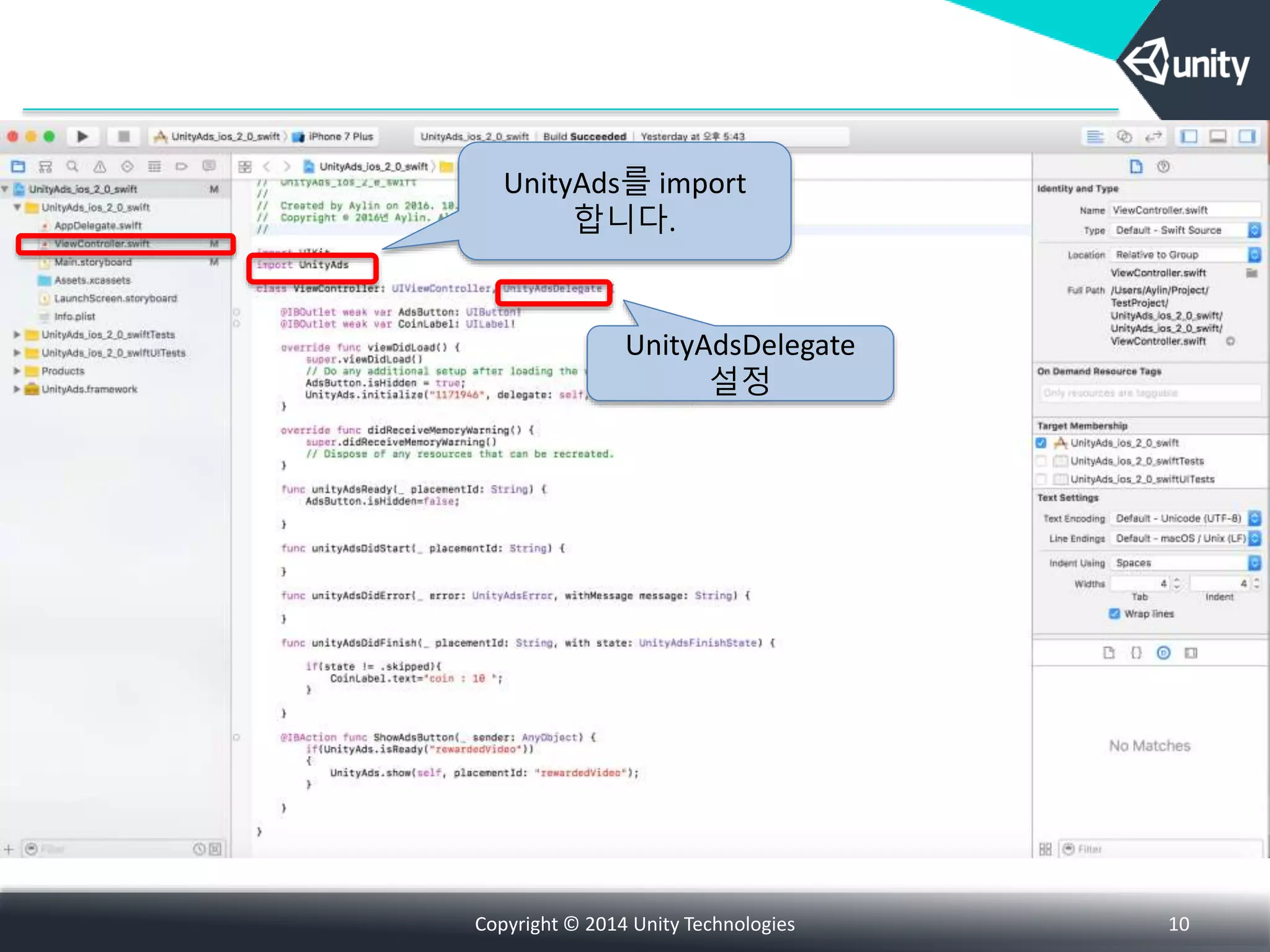Click the On Demand Resource Tags field

tap(1149, 393)
